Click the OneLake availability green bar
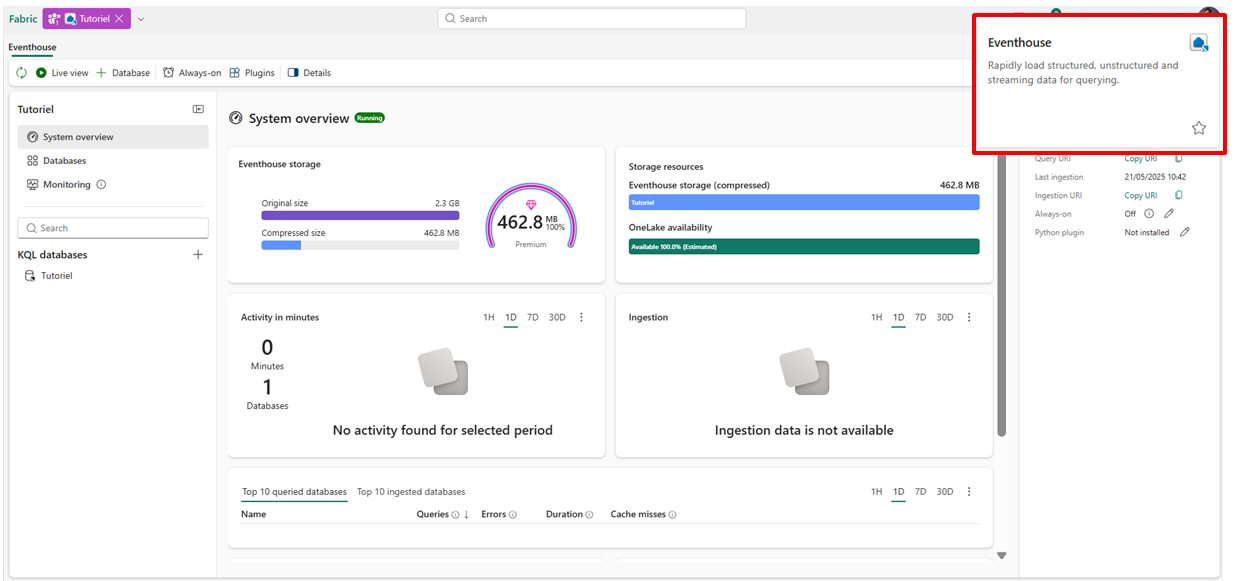The image size is (1235, 581). pyautogui.click(x=804, y=247)
